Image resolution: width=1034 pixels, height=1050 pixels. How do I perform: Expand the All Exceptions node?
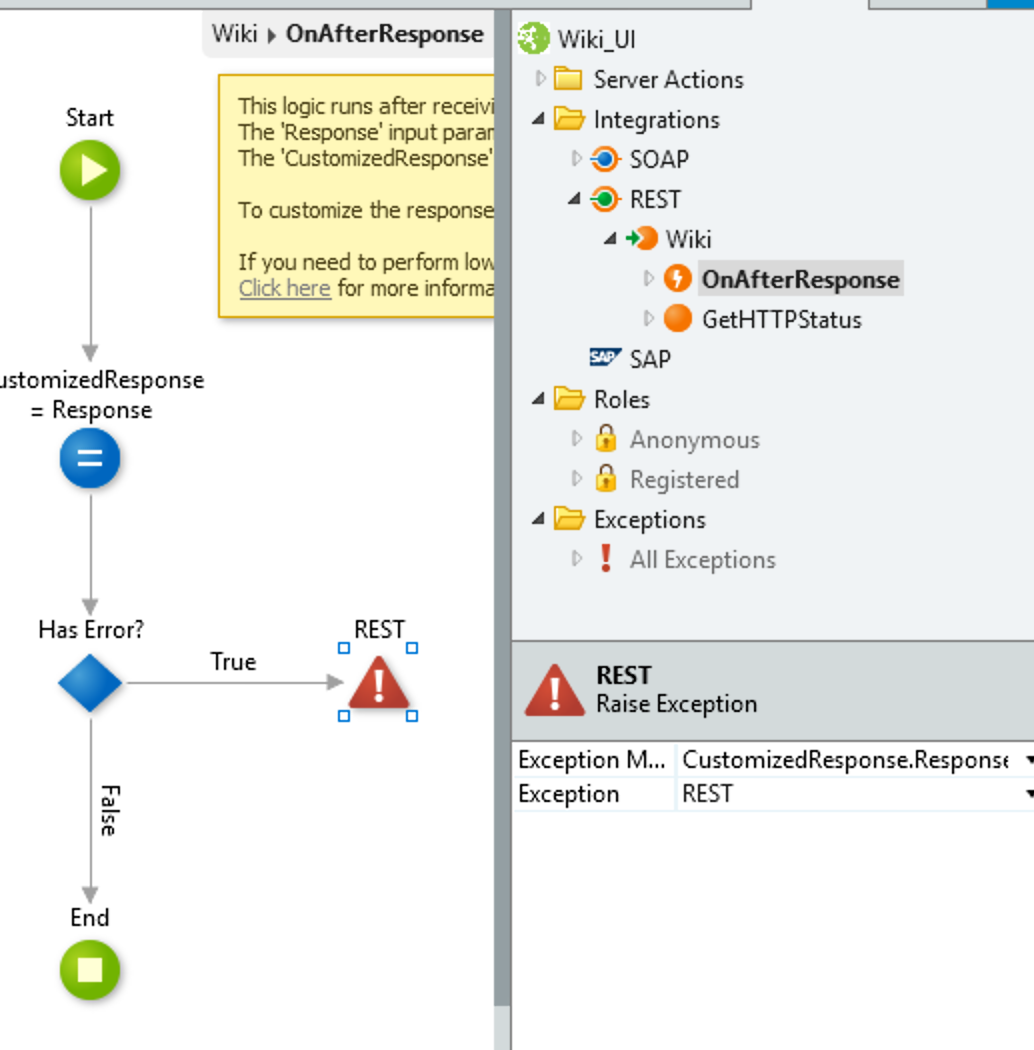[x=576, y=558]
